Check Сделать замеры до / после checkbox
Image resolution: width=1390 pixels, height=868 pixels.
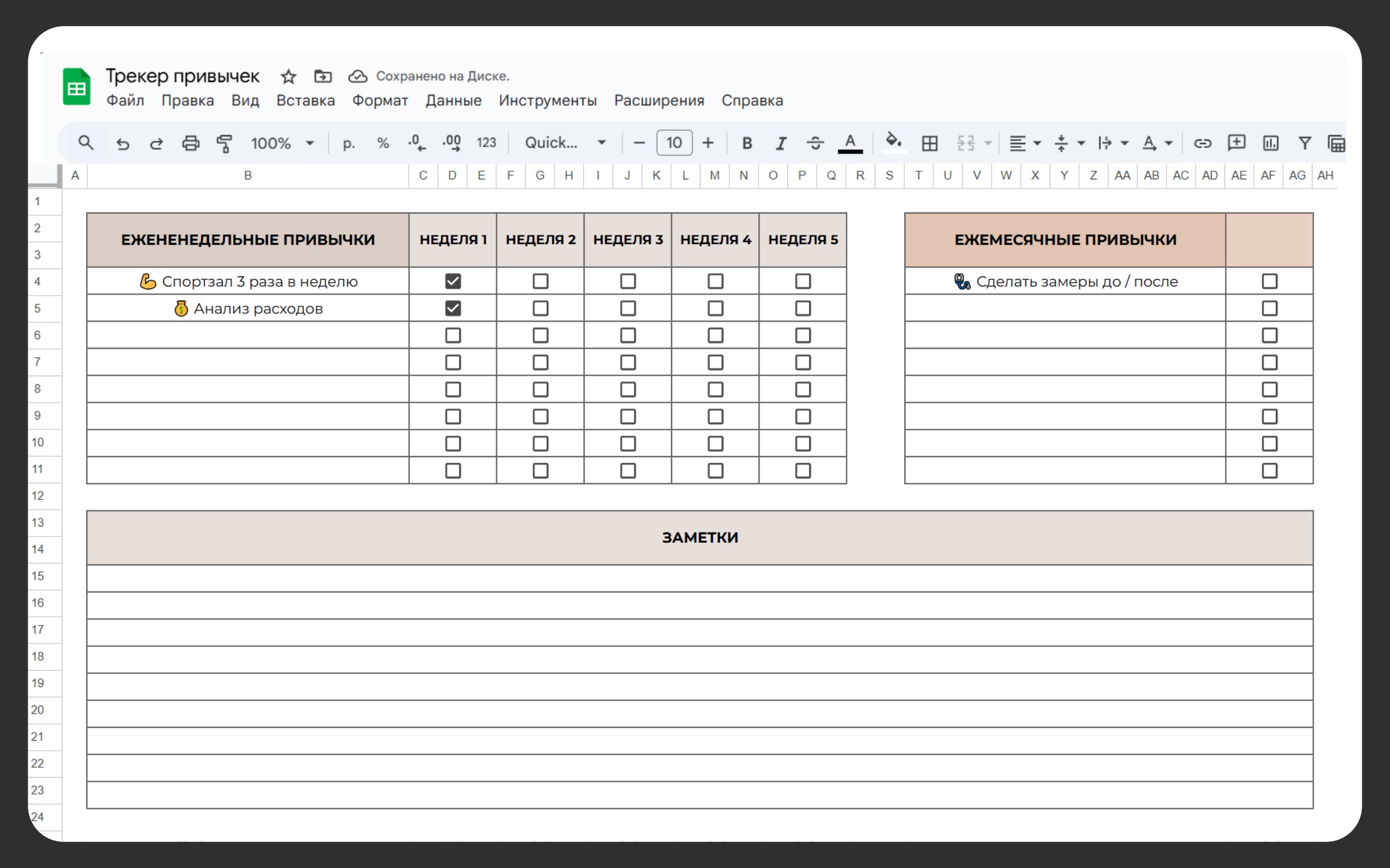pos(1270,281)
